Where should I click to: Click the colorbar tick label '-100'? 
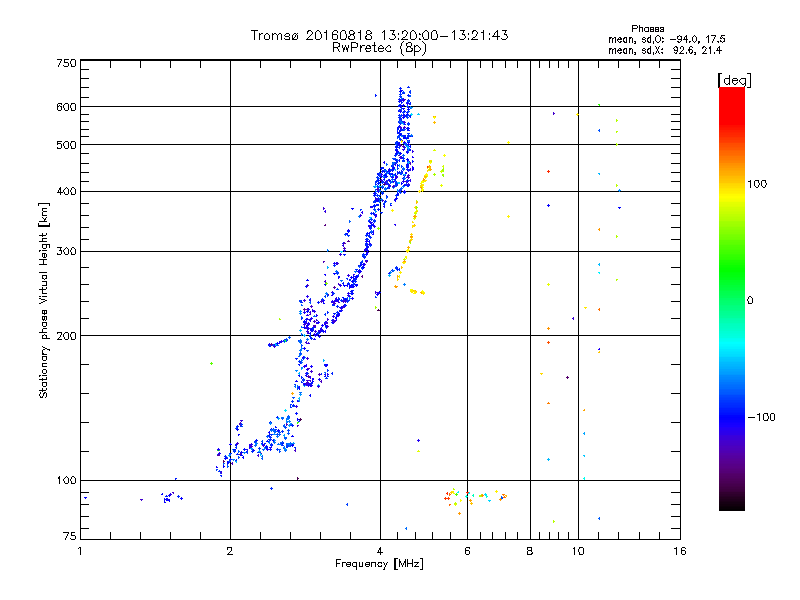tap(761, 417)
